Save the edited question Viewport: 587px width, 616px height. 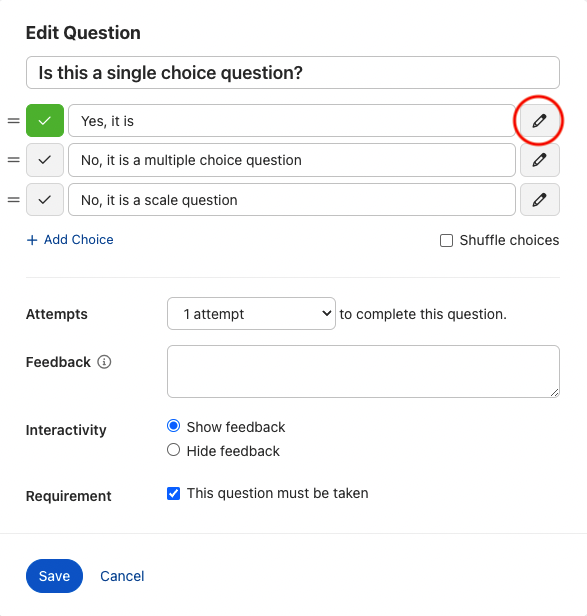[54, 576]
